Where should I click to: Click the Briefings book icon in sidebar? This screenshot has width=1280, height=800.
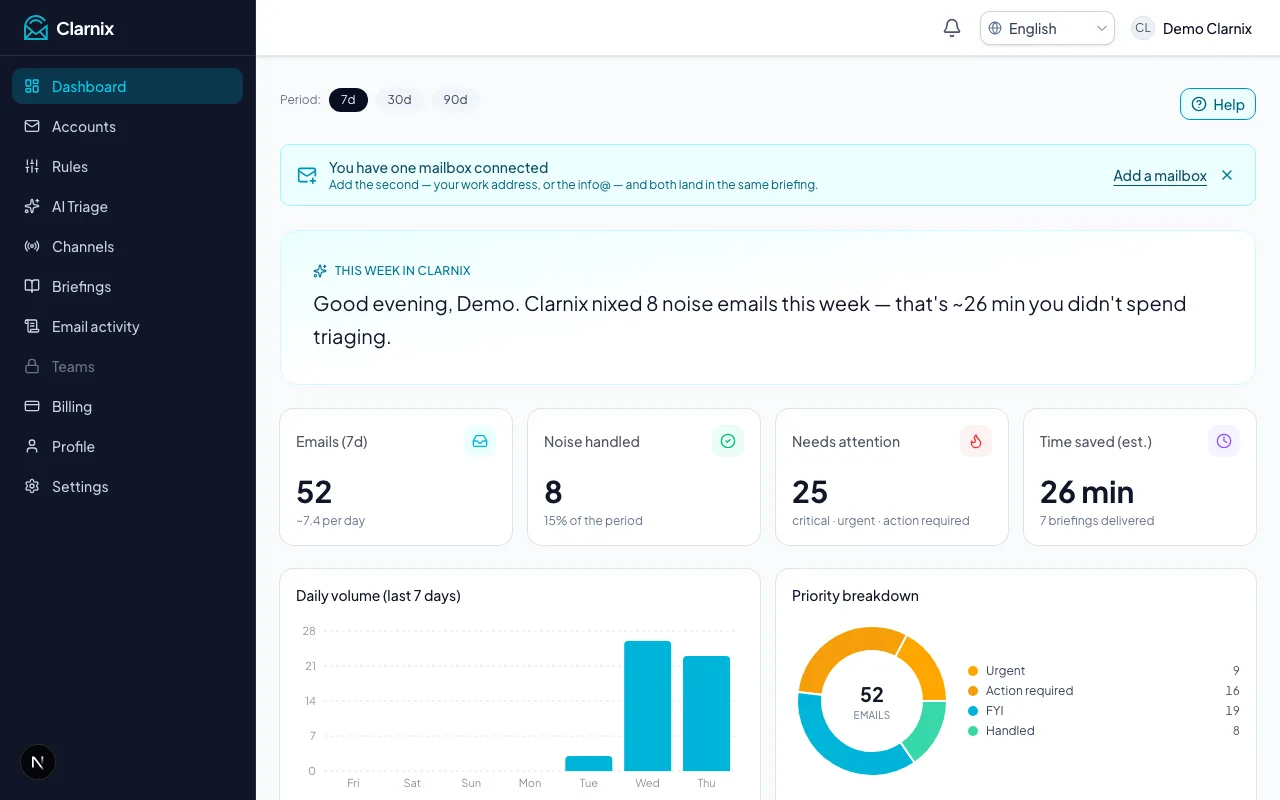click(32, 286)
